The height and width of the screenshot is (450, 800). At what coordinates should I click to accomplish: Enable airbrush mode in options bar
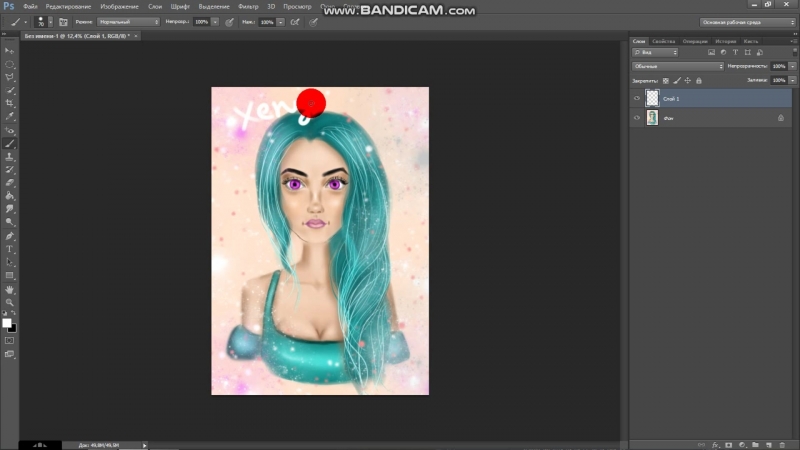coord(295,22)
